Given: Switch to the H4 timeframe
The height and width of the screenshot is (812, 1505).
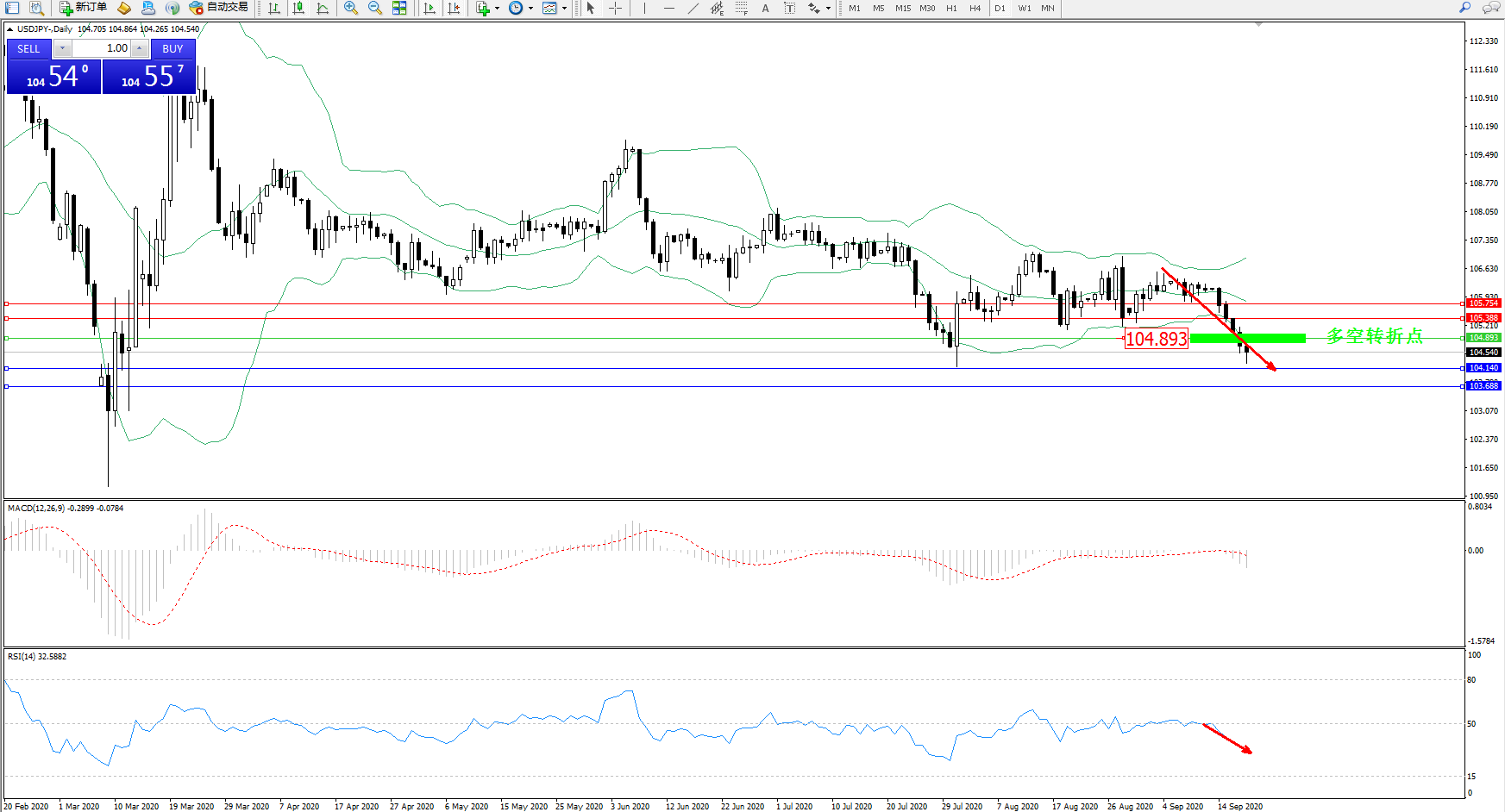Looking at the screenshot, I should (975, 8).
